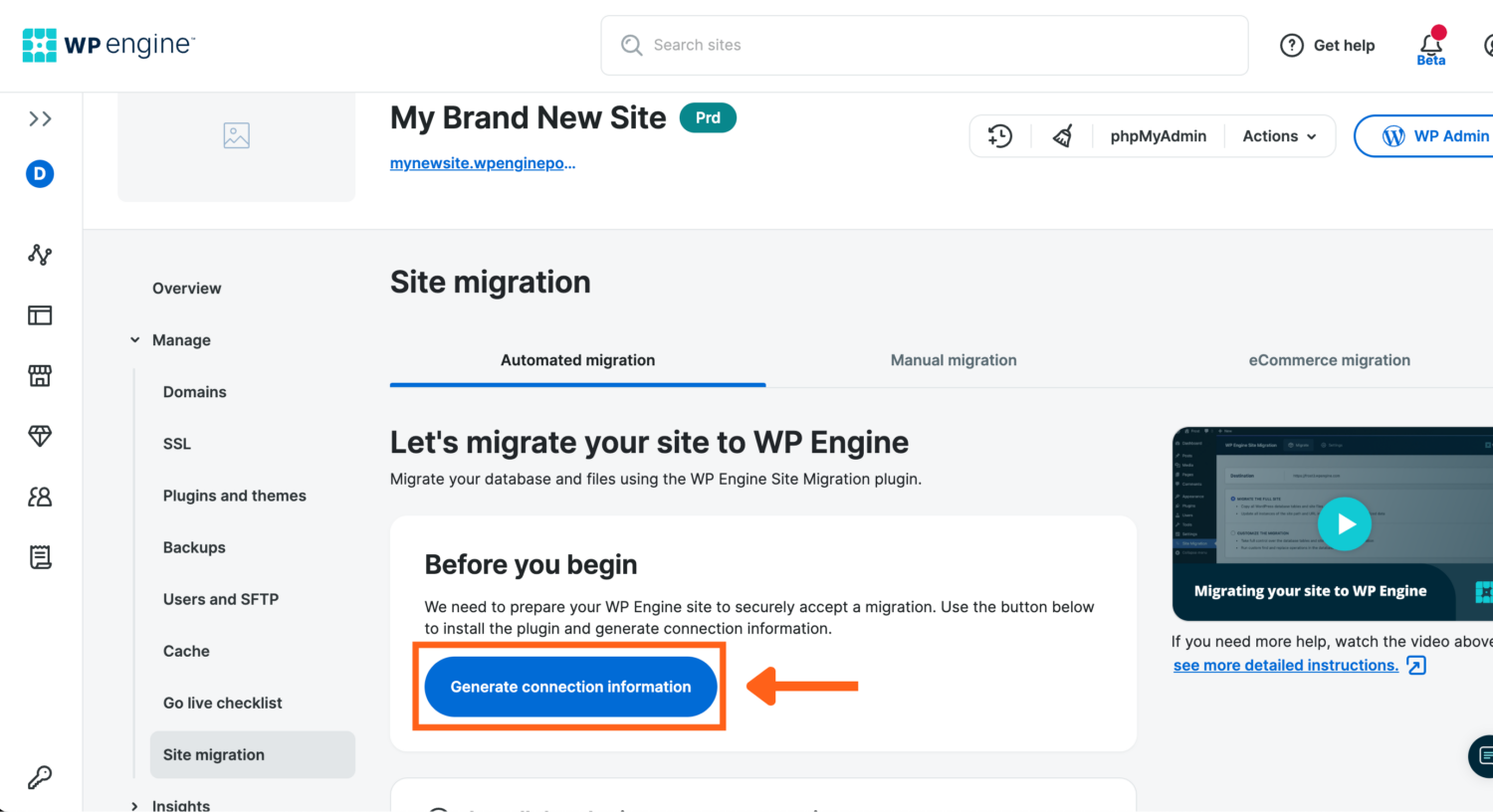Open the storefront icon in the left sidebar
This screenshot has width=1493, height=812.
40,375
